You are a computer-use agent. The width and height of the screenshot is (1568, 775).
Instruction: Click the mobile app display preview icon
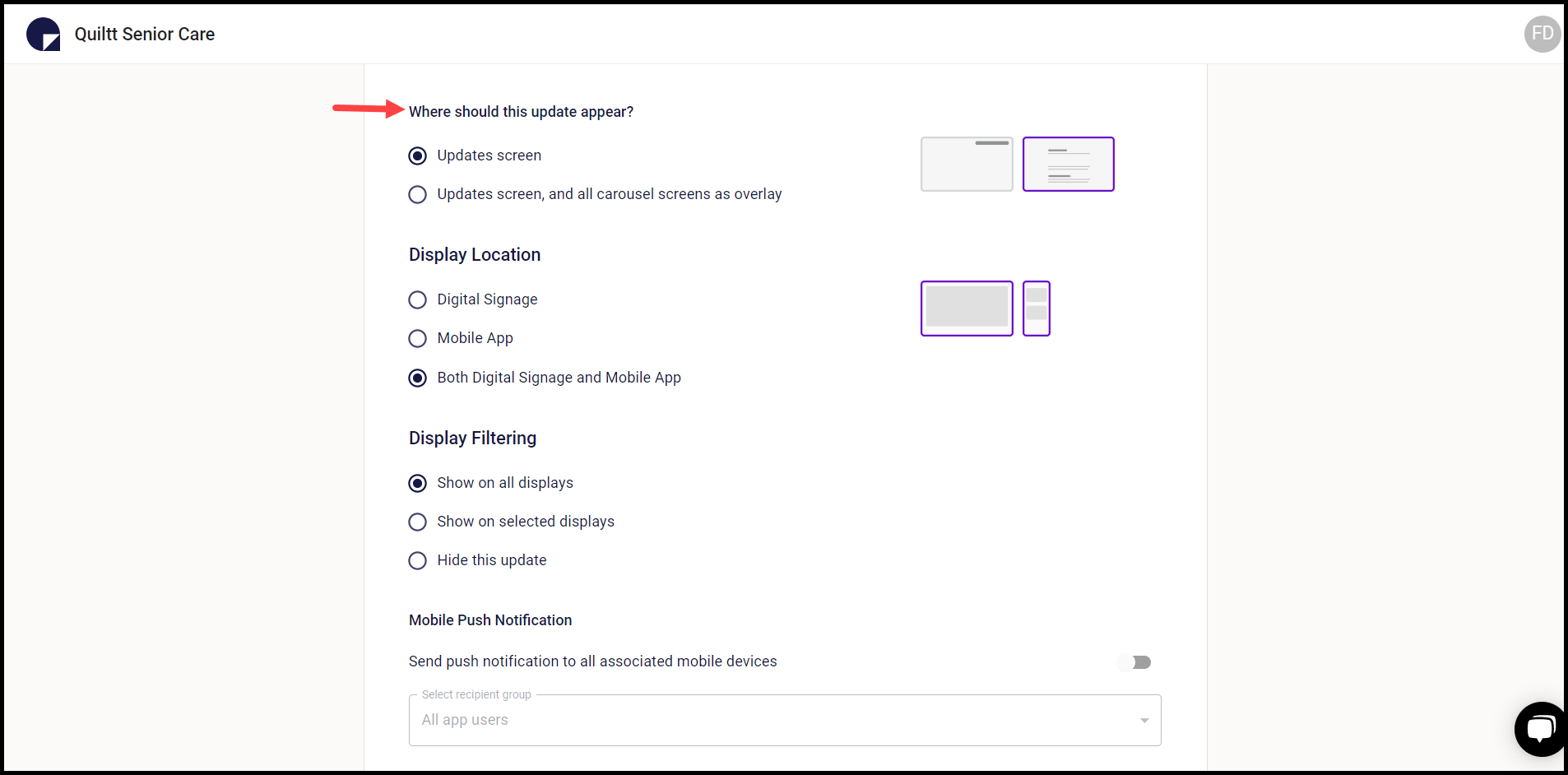(x=1036, y=309)
